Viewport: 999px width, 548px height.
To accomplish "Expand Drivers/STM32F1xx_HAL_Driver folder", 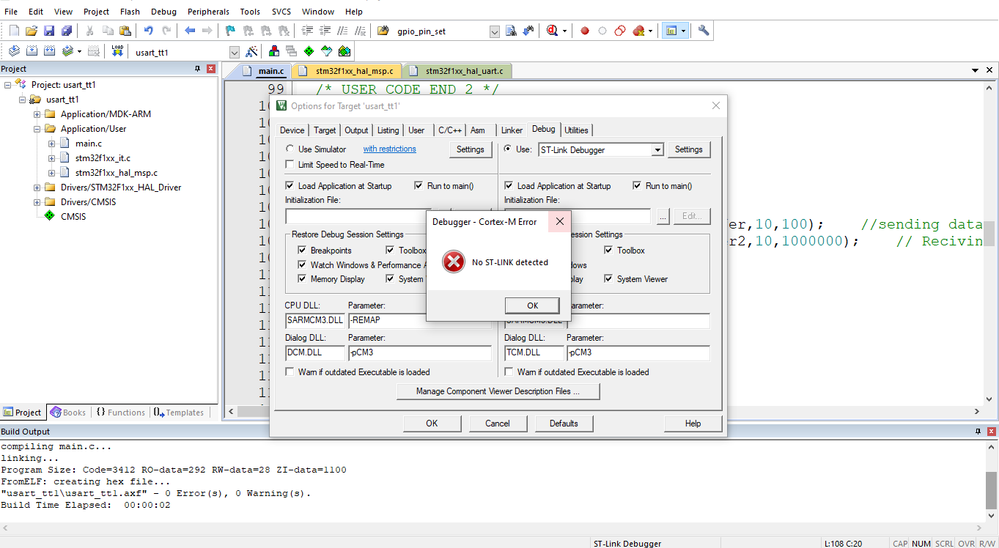I will point(37,188).
